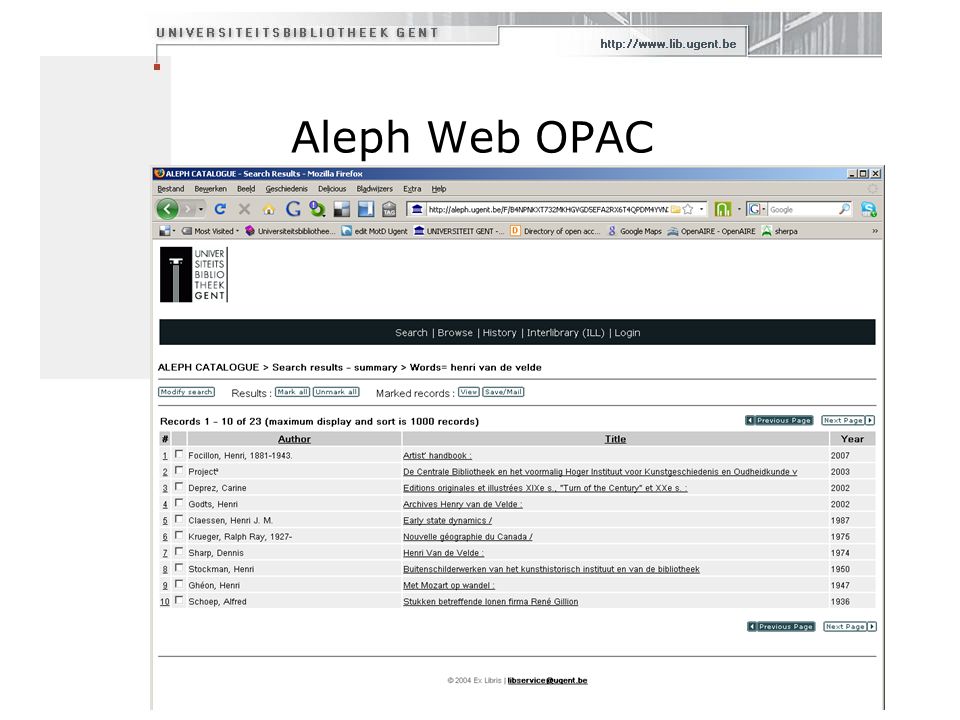Click the Delicious bookmarks checkered icon
This screenshot has width=960, height=720.
point(341,209)
